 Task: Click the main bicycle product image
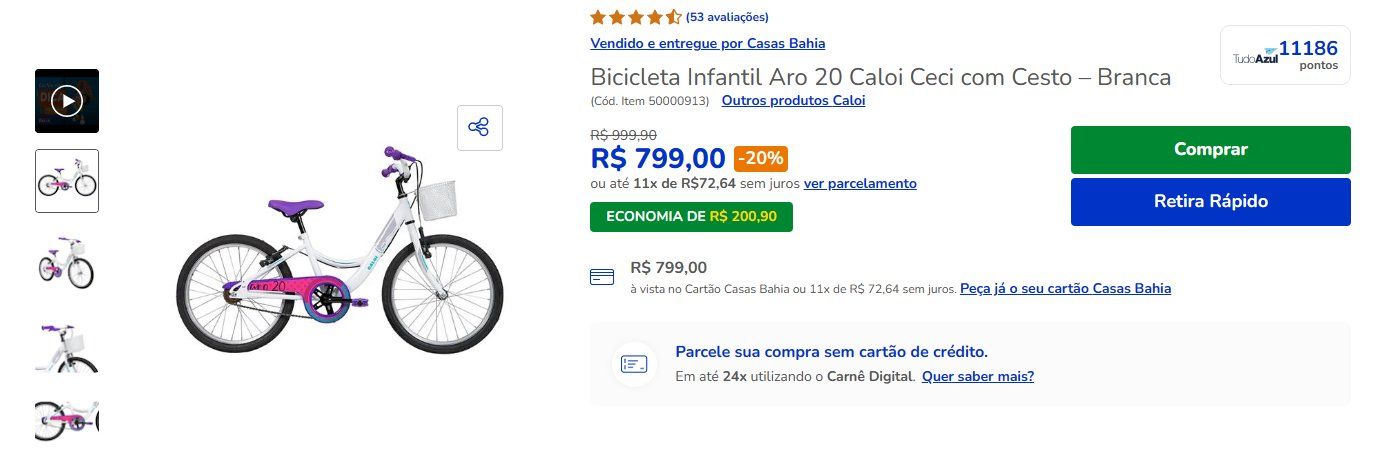click(x=340, y=260)
